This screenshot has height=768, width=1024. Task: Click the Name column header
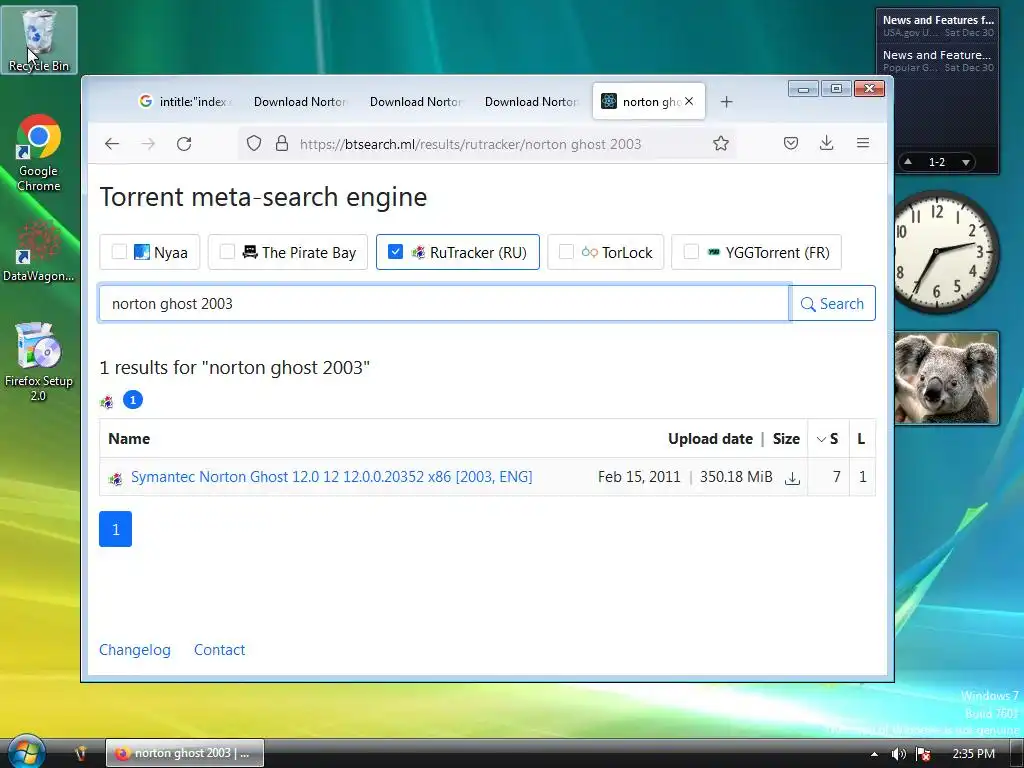(x=129, y=439)
